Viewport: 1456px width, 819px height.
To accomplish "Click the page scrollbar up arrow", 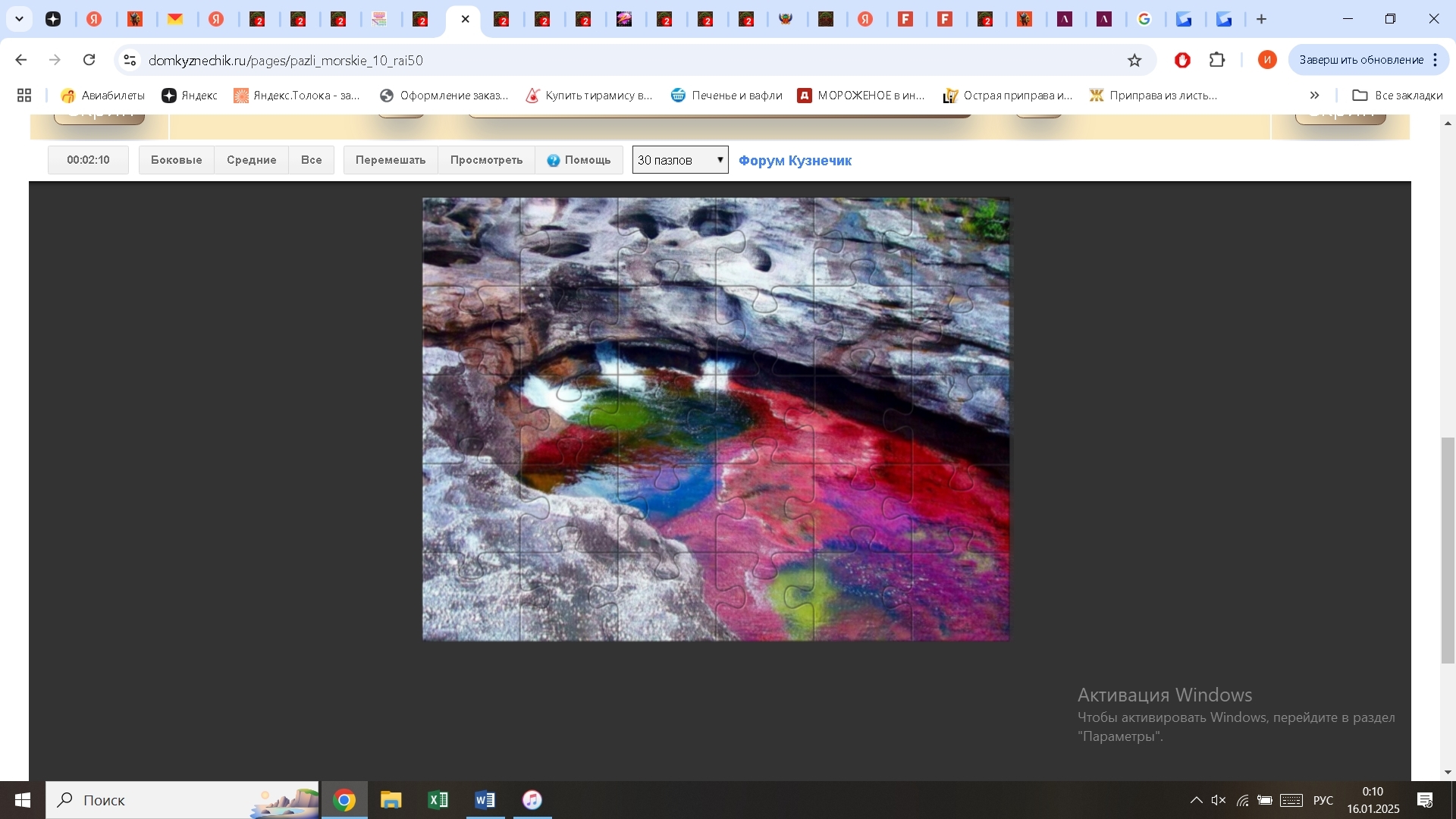I will 1448,122.
